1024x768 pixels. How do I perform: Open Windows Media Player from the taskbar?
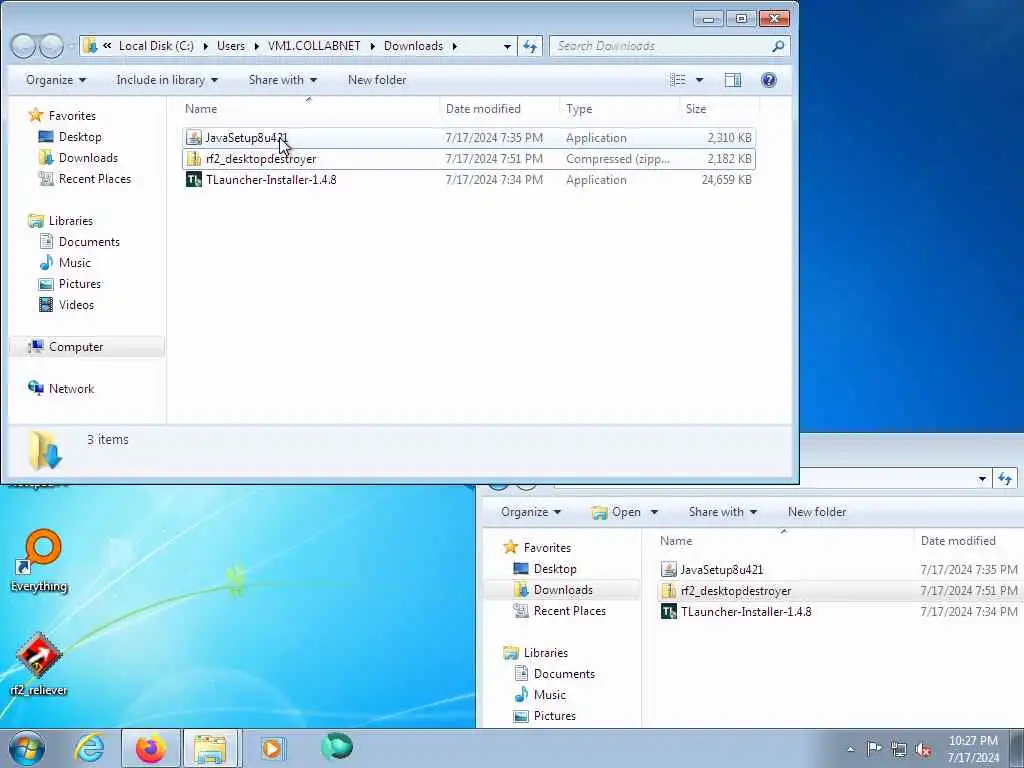[272, 748]
